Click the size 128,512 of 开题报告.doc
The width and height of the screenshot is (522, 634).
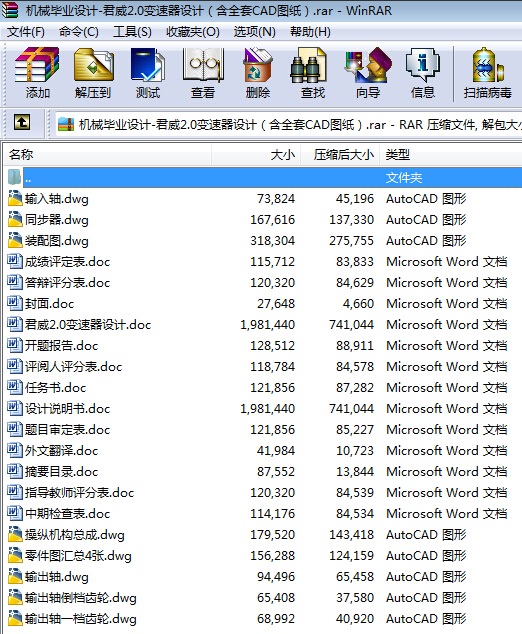click(x=273, y=346)
